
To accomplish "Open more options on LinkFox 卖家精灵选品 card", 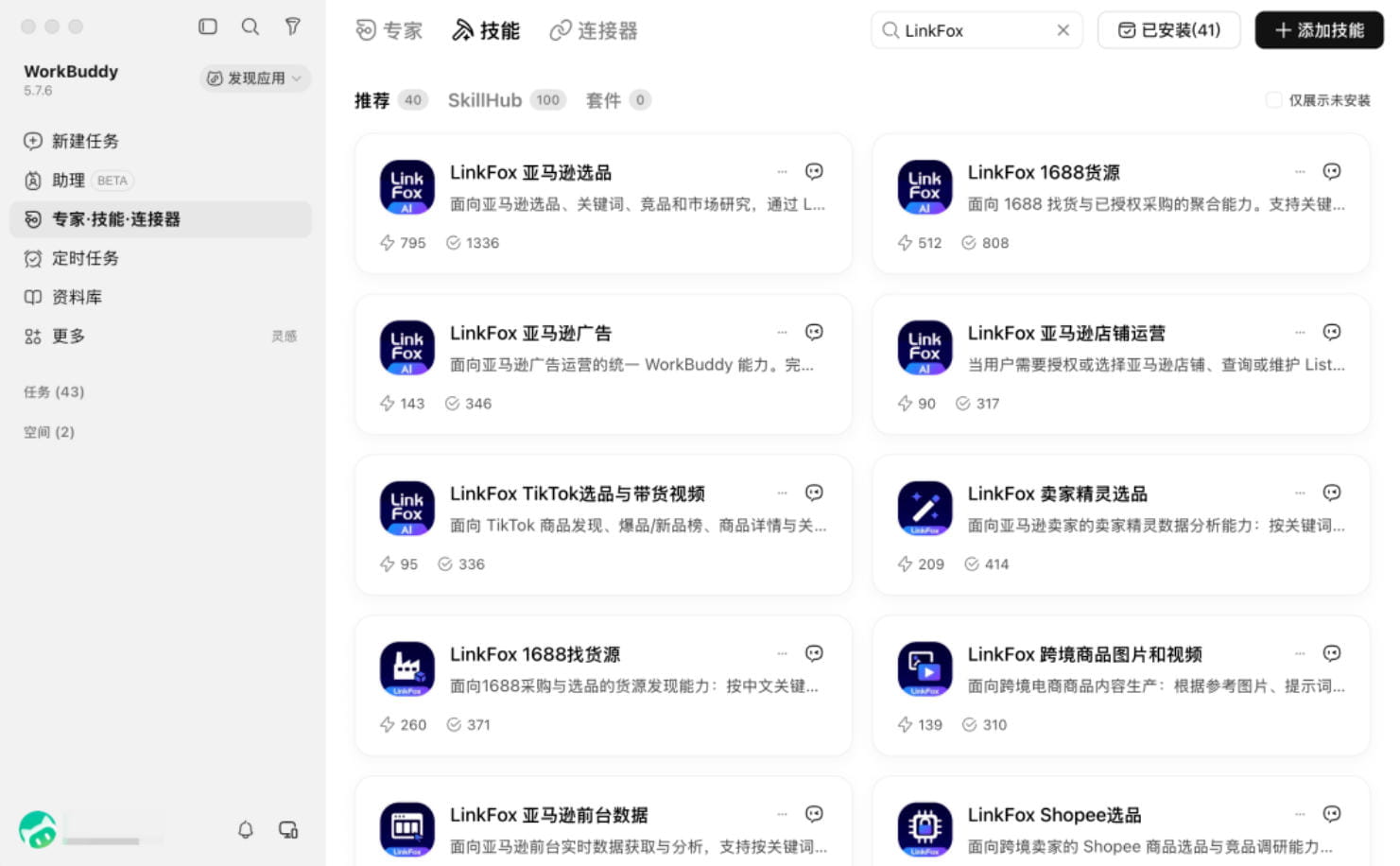I will click(x=1300, y=493).
